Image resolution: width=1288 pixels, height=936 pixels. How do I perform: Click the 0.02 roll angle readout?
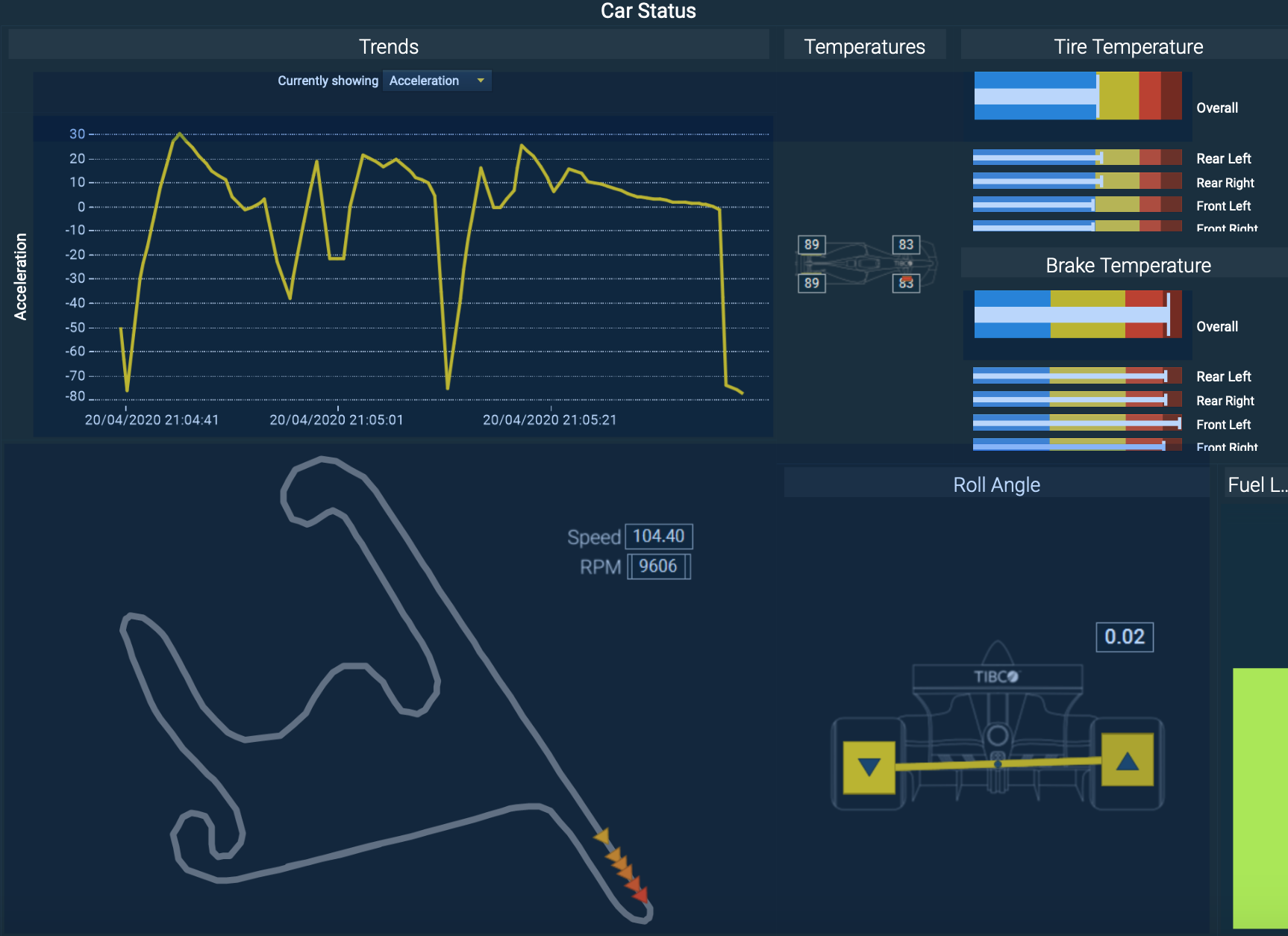click(1124, 637)
